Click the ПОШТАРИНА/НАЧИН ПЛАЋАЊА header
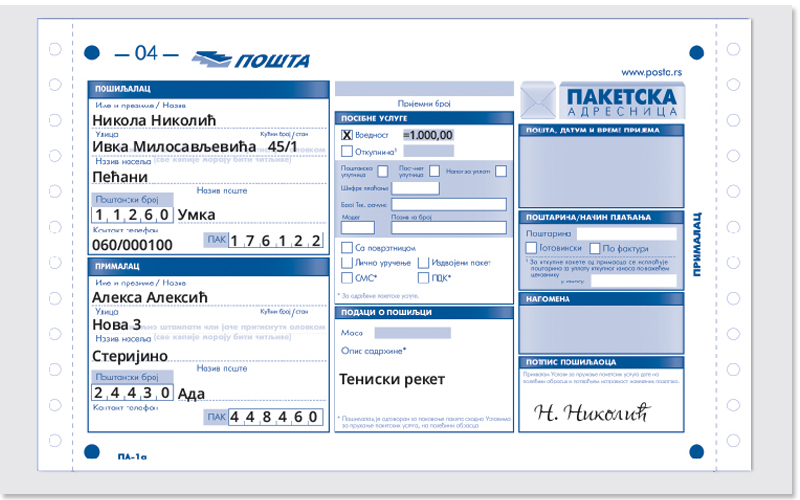 click(x=601, y=217)
